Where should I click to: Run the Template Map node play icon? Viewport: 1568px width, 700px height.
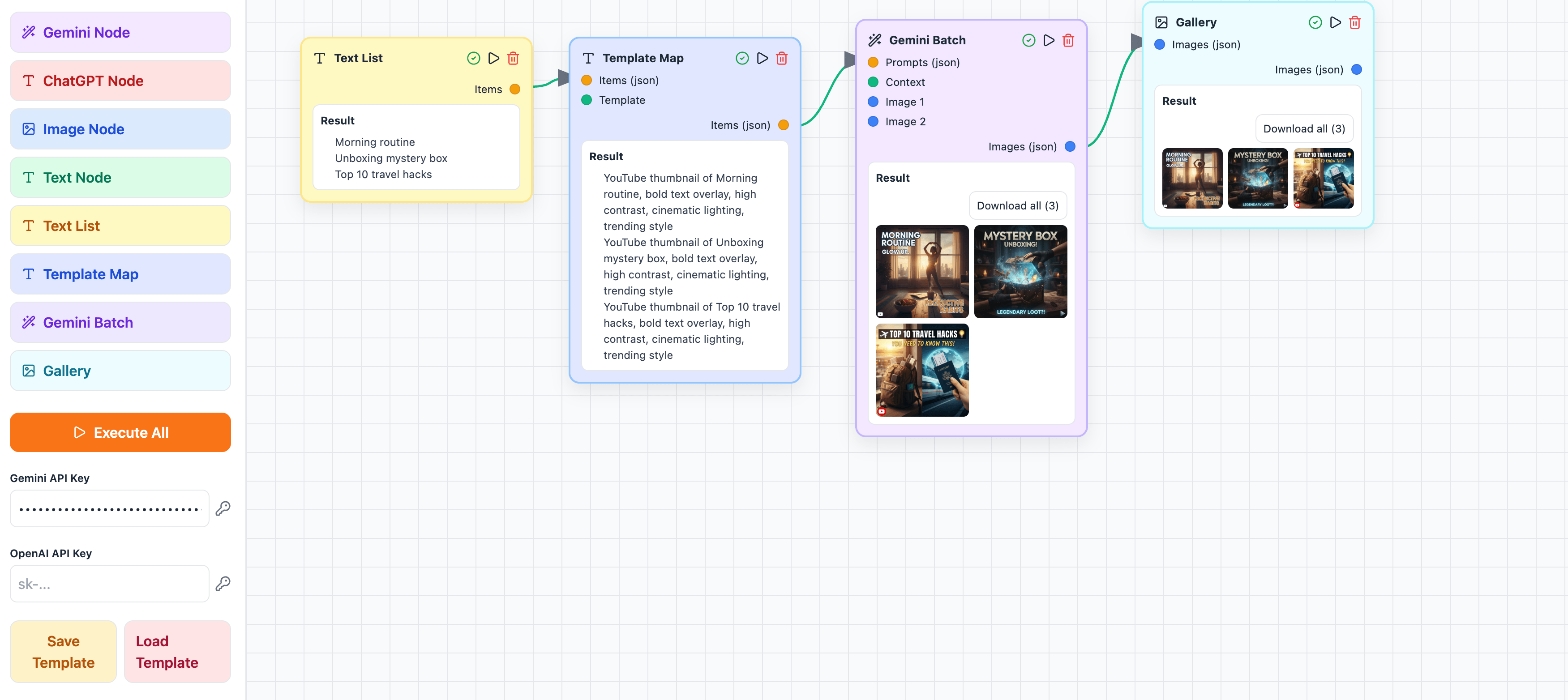762,58
